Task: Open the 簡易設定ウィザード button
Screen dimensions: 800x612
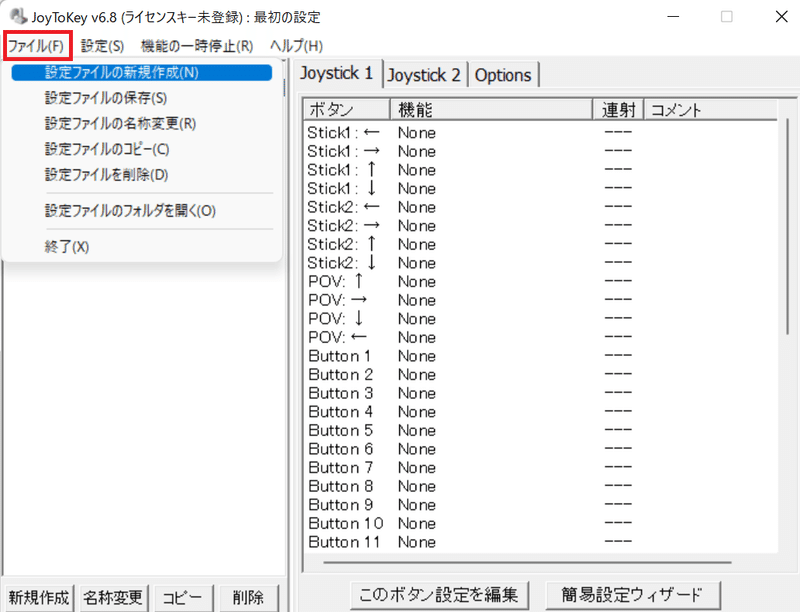Action: tap(633, 595)
